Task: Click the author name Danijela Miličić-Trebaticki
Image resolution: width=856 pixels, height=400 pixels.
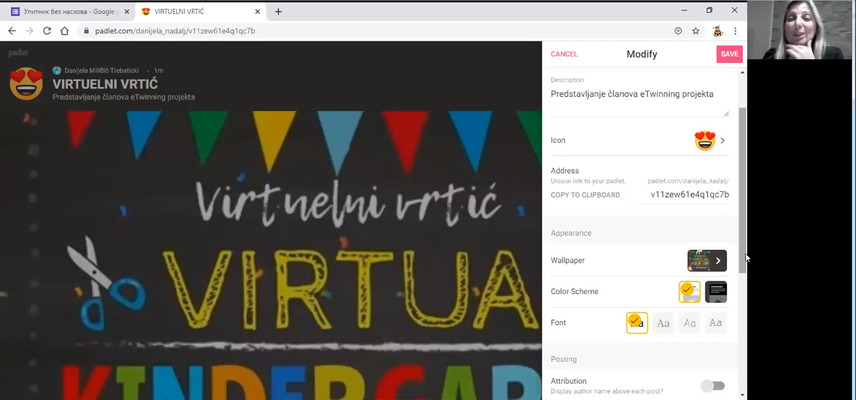Action: (x=102, y=70)
